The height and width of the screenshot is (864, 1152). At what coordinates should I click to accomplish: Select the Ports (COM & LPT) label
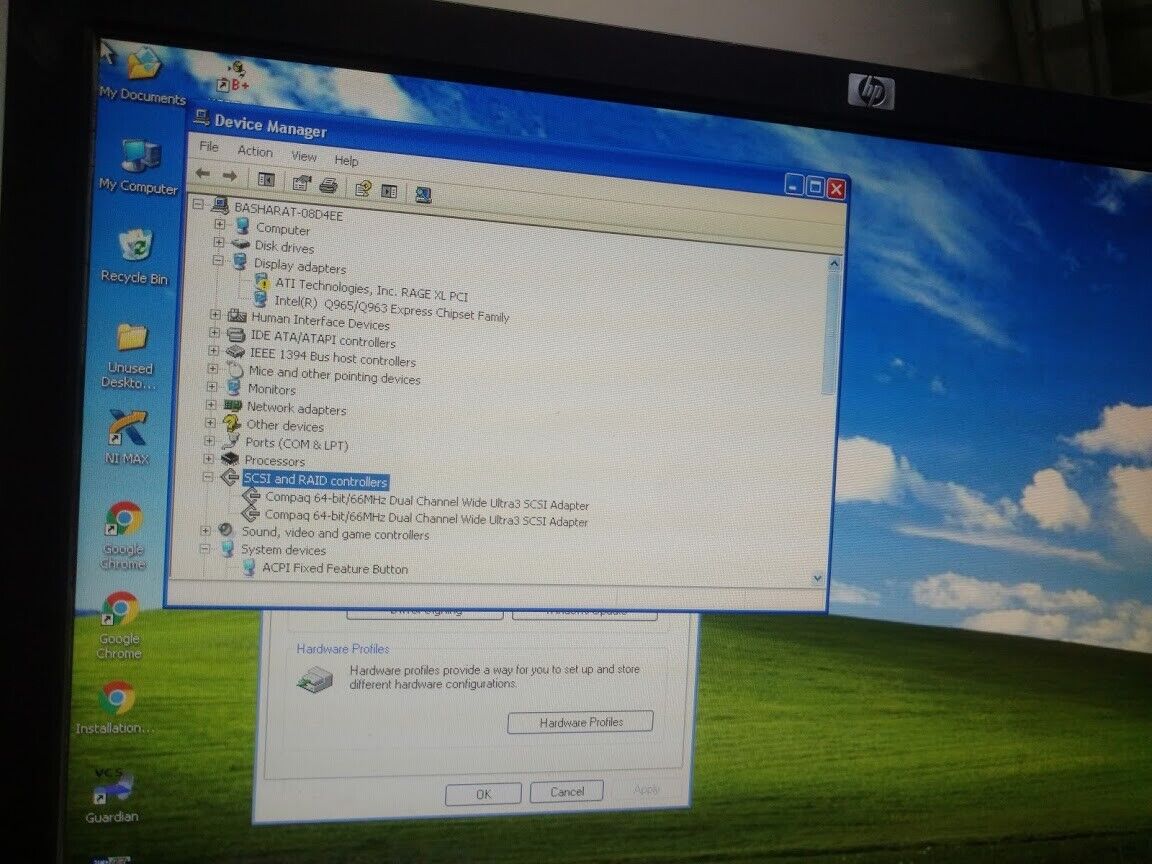pyautogui.click(x=296, y=444)
